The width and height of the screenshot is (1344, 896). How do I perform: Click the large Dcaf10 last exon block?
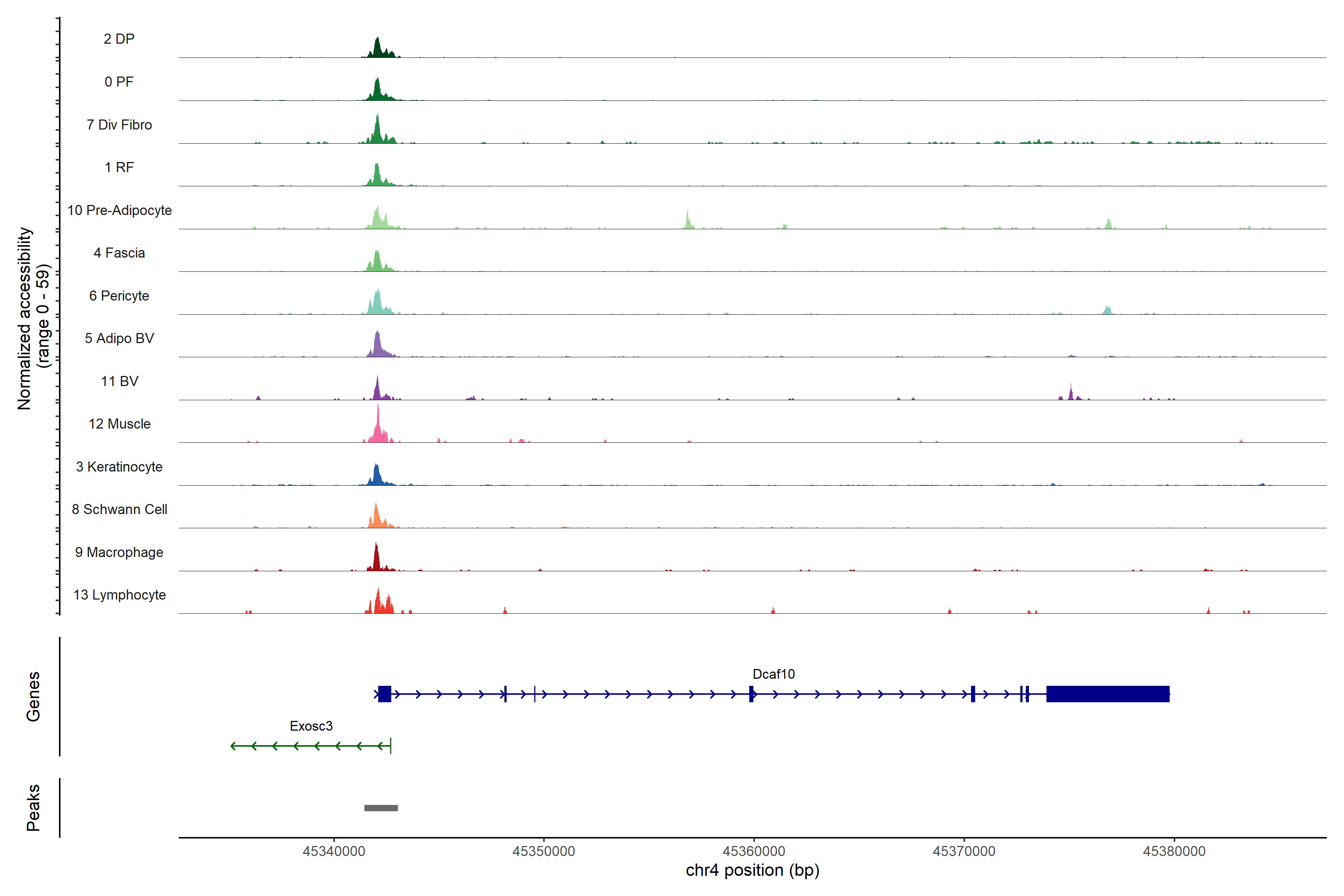click(1107, 694)
